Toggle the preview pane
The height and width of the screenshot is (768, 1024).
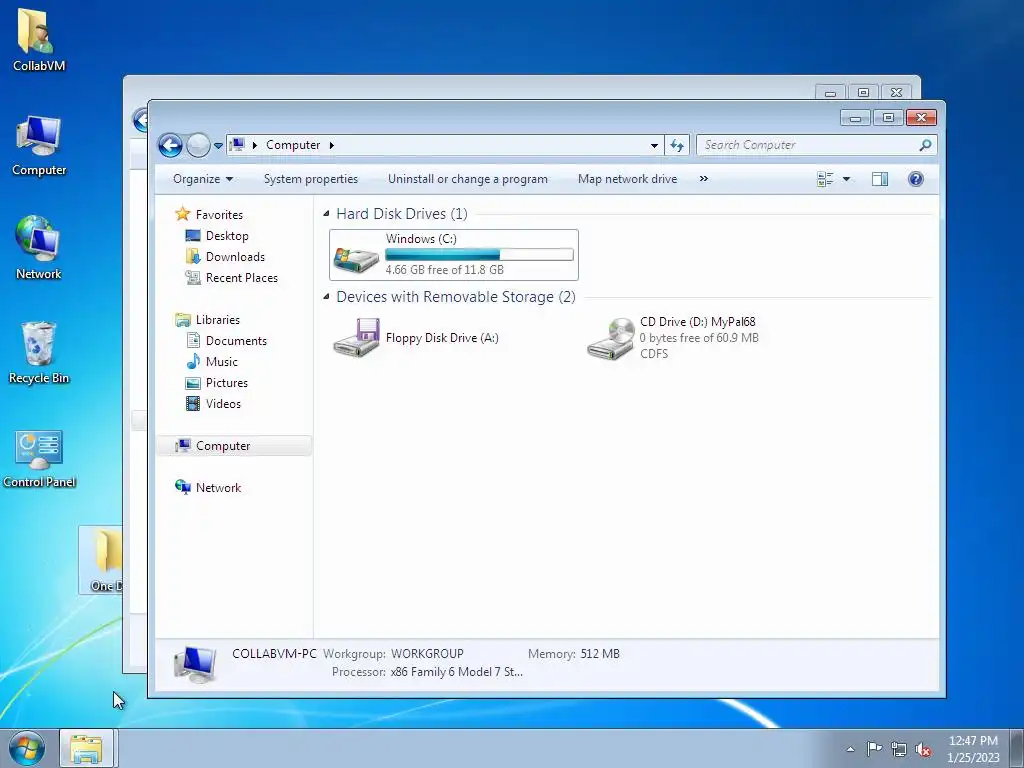(x=880, y=179)
